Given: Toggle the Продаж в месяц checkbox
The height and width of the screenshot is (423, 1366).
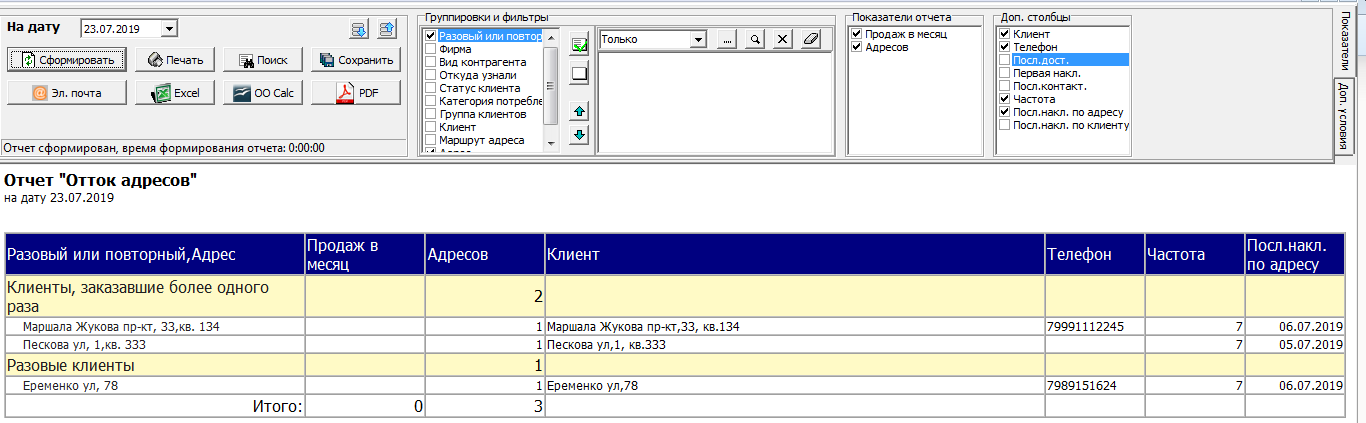Looking at the screenshot, I should click(x=856, y=34).
